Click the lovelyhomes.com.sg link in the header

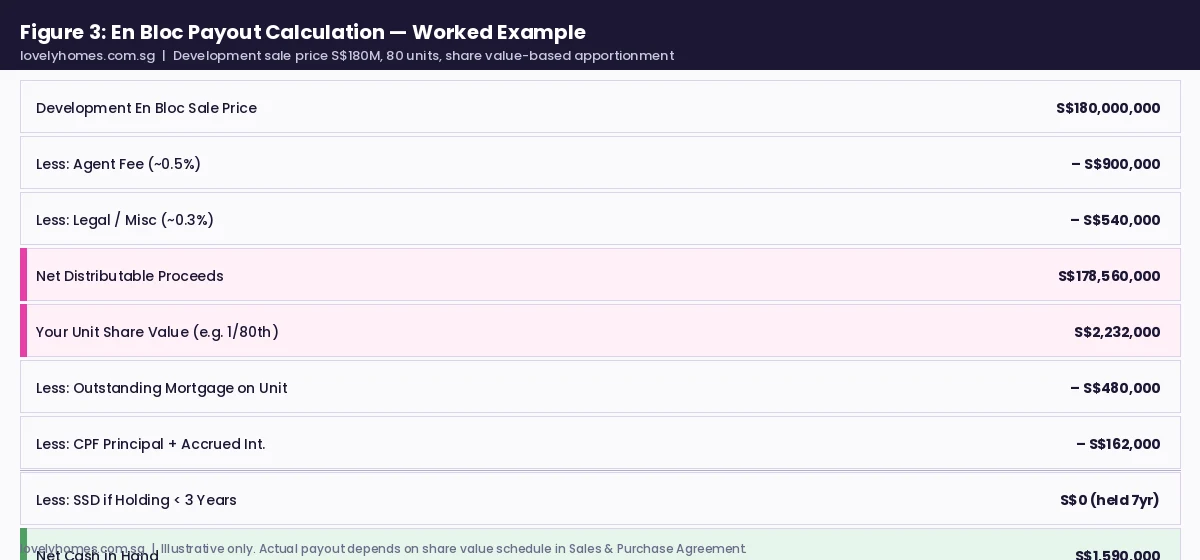tap(88, 56)
